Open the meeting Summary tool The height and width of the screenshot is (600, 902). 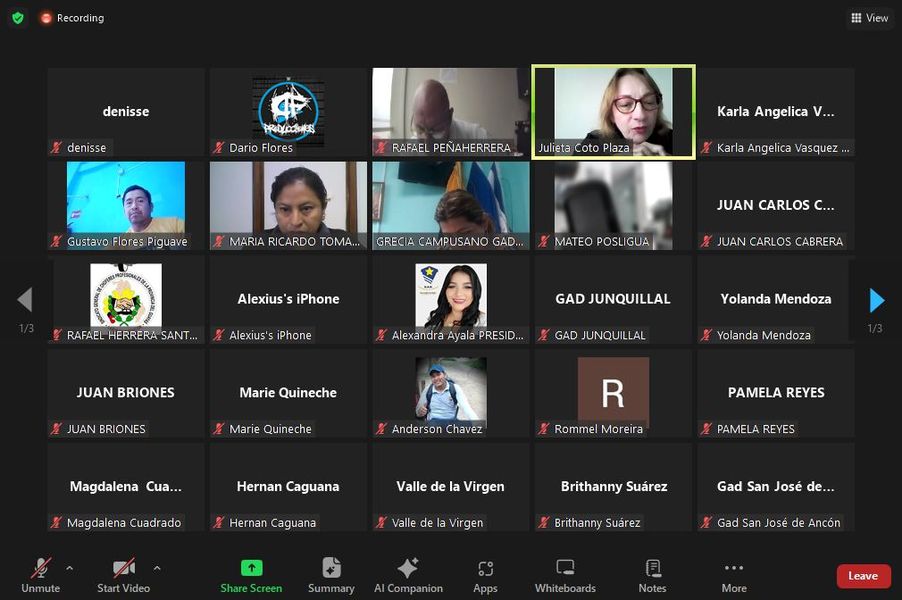pos(331,576)
